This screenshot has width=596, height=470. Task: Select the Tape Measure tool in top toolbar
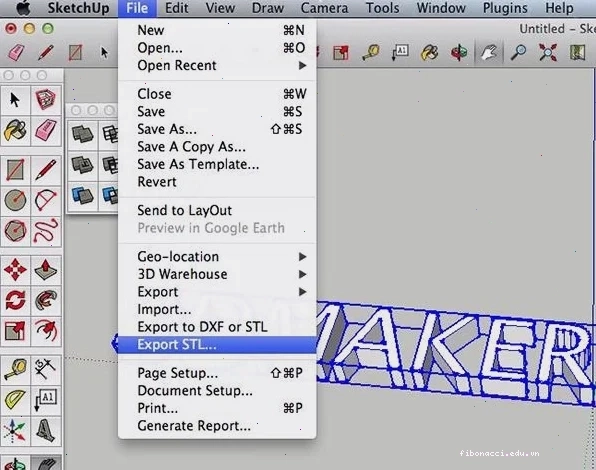tap(371, 52)
